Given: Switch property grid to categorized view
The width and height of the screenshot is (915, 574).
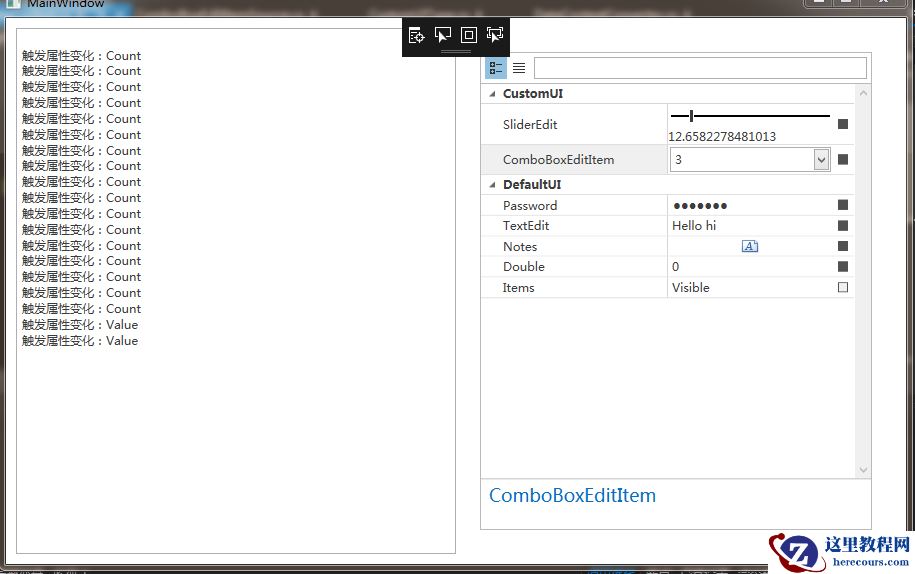Looking at the screenshot, I should (496, 68).
